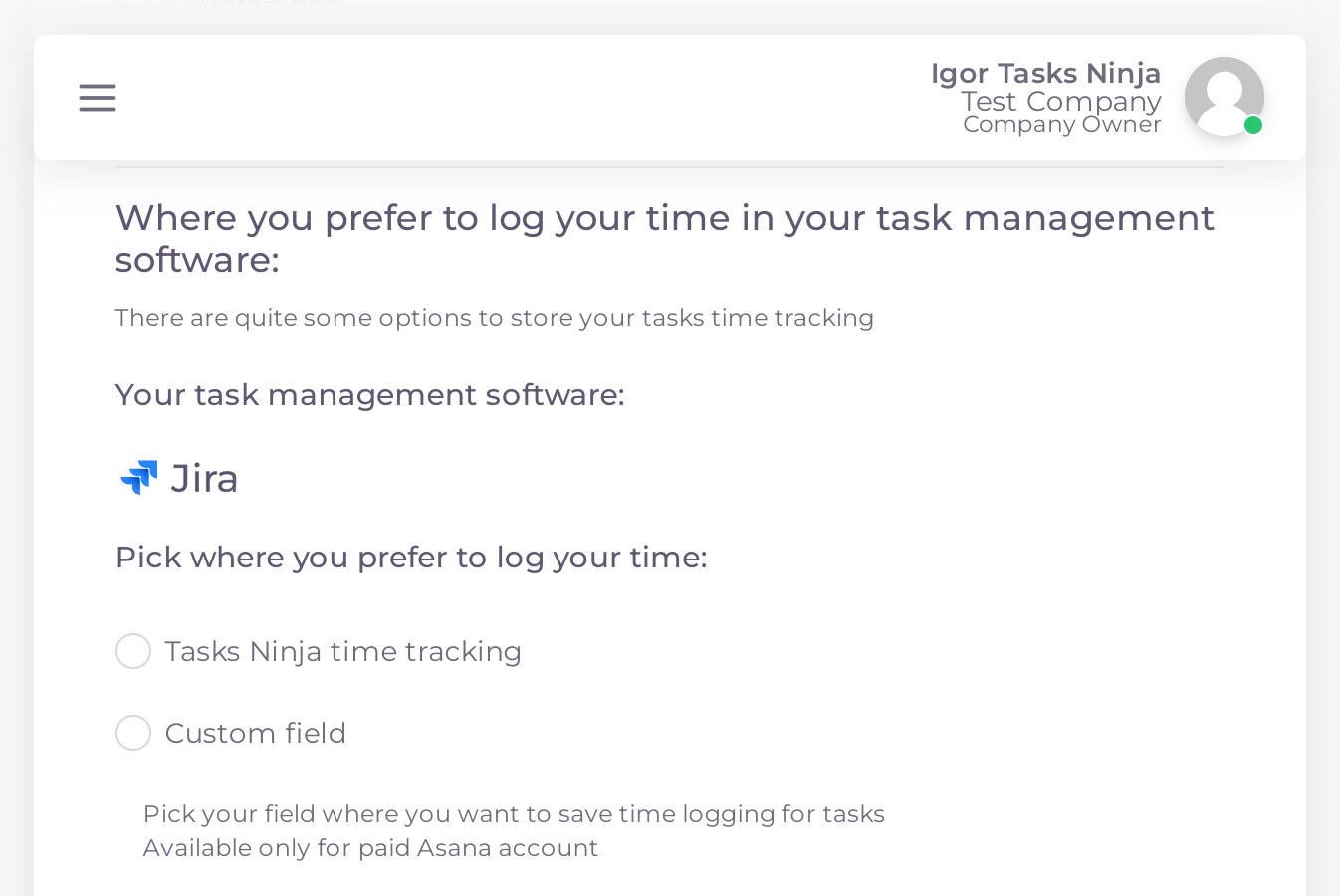Click the Jira logo icon
This screenshot has height=896, width=1340.
tap(138, 478)
